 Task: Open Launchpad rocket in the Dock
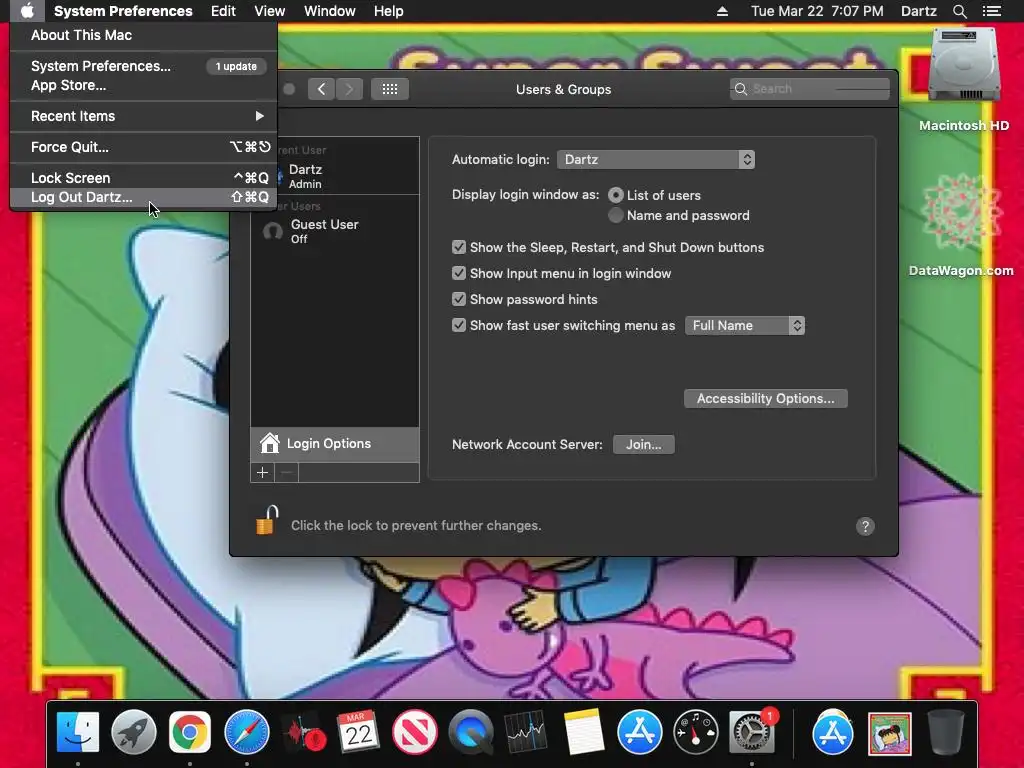click(134, 732)
